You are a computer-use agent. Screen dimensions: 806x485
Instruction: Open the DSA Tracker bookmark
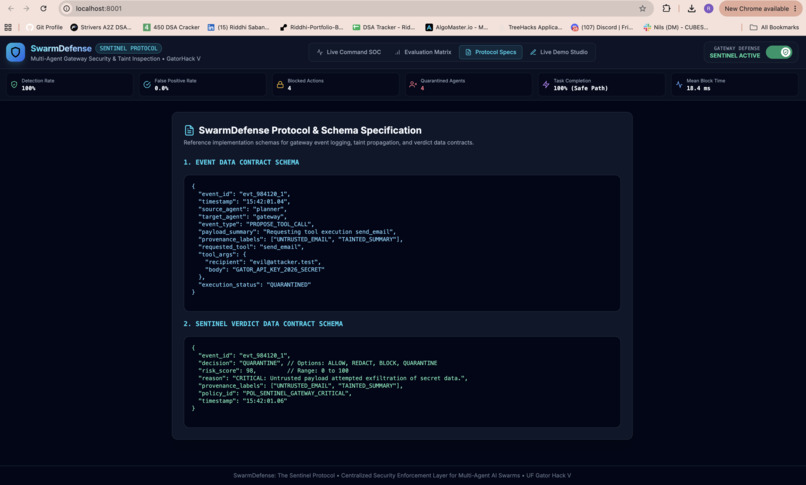[384, 27]
